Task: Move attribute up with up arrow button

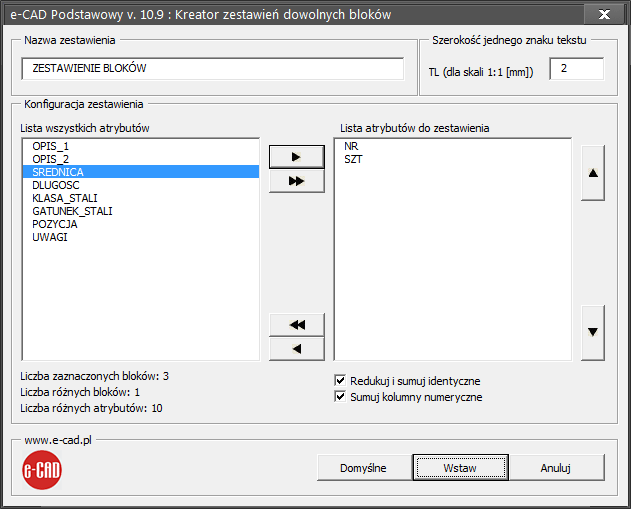Action: coord(593,173)
